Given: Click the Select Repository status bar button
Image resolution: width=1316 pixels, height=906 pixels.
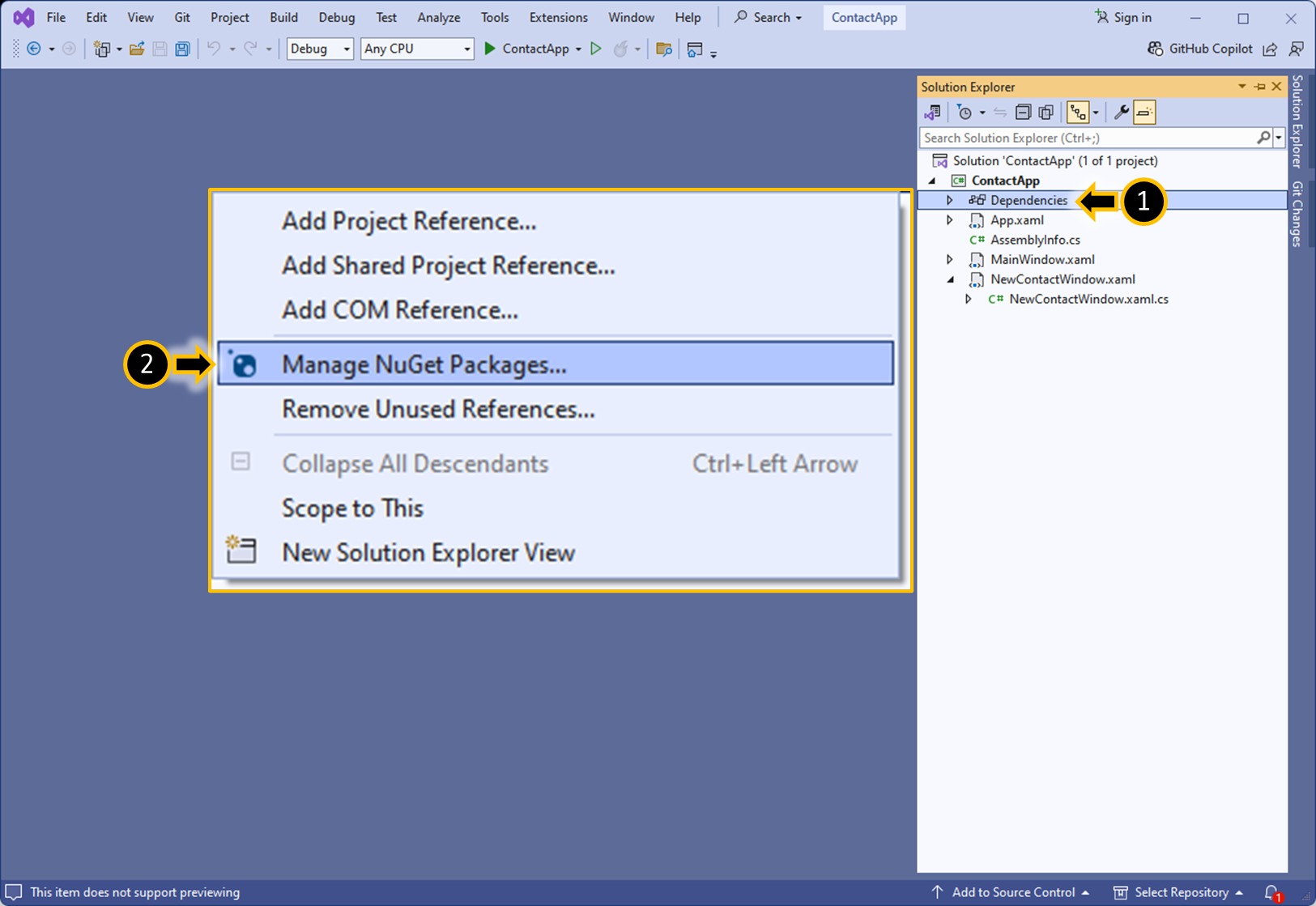Looking at the screenshot, I should 1178,892.
